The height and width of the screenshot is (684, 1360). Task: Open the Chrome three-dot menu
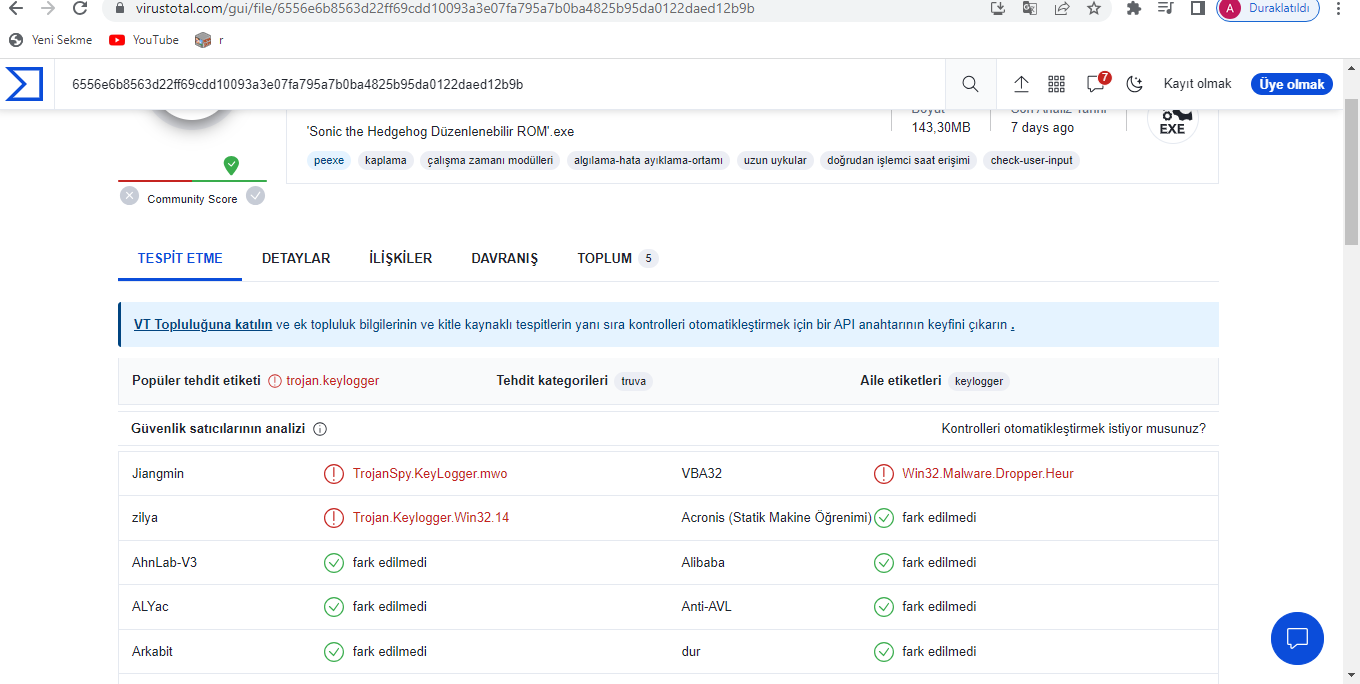[x=1340, y=8]
